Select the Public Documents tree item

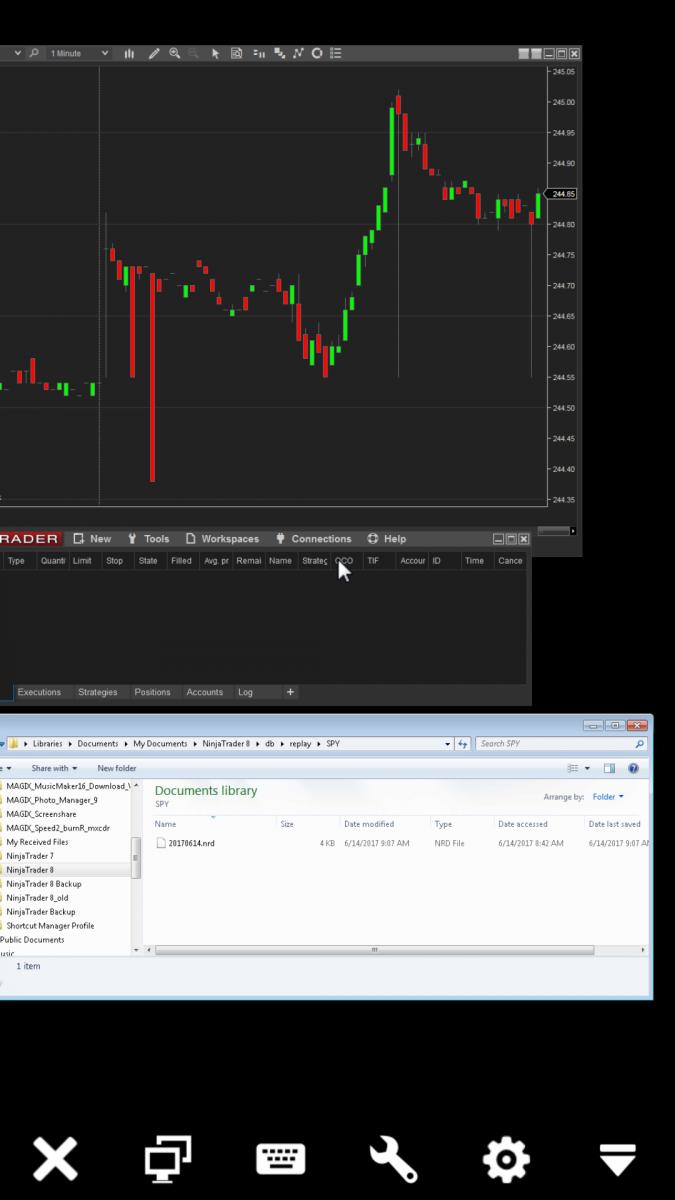tap(32, 940)
